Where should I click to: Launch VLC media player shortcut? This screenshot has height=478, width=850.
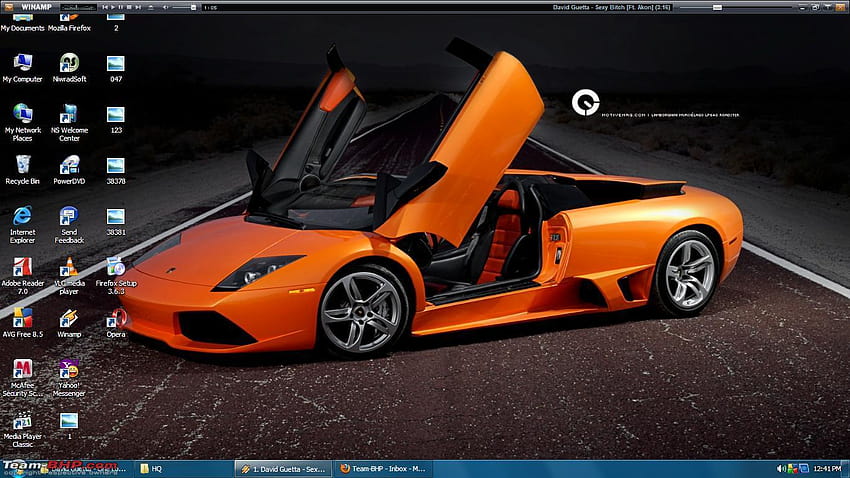(x=69, y=276)
